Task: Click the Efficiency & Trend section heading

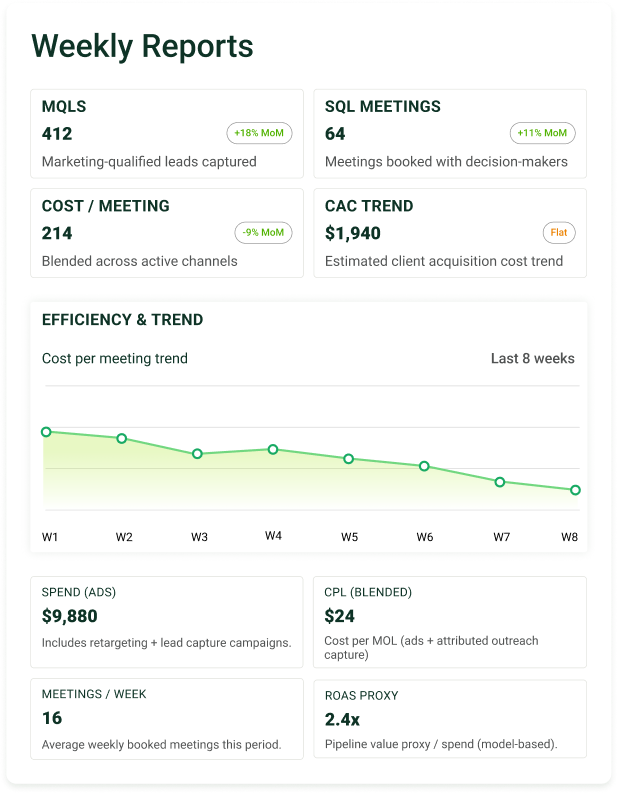Action: click(122, 320)
